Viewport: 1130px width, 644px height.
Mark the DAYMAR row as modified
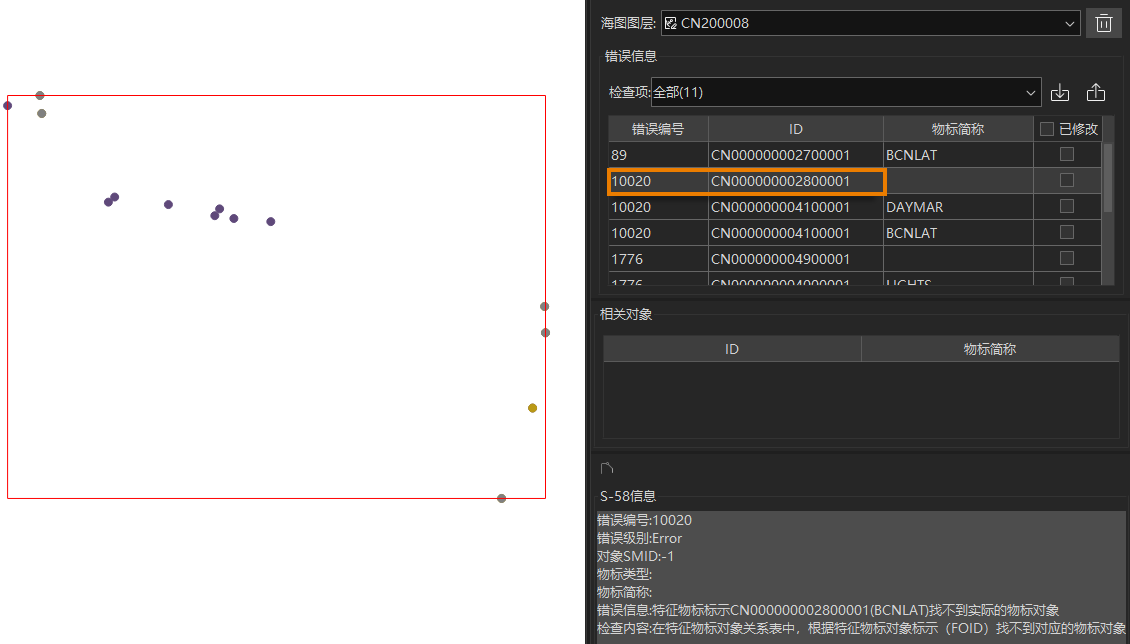pos(1067,207)
